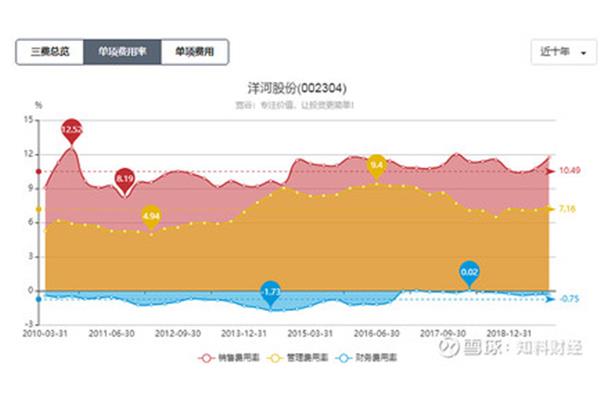
Task: Click the blue -1.73 minimum marker pin
Action: pos(271,293)
